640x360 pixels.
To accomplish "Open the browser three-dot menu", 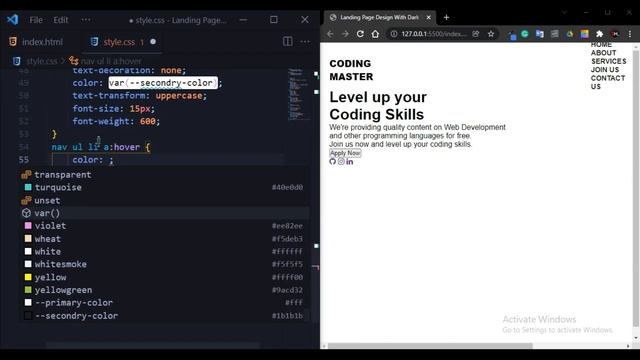I will pos(630,34).
